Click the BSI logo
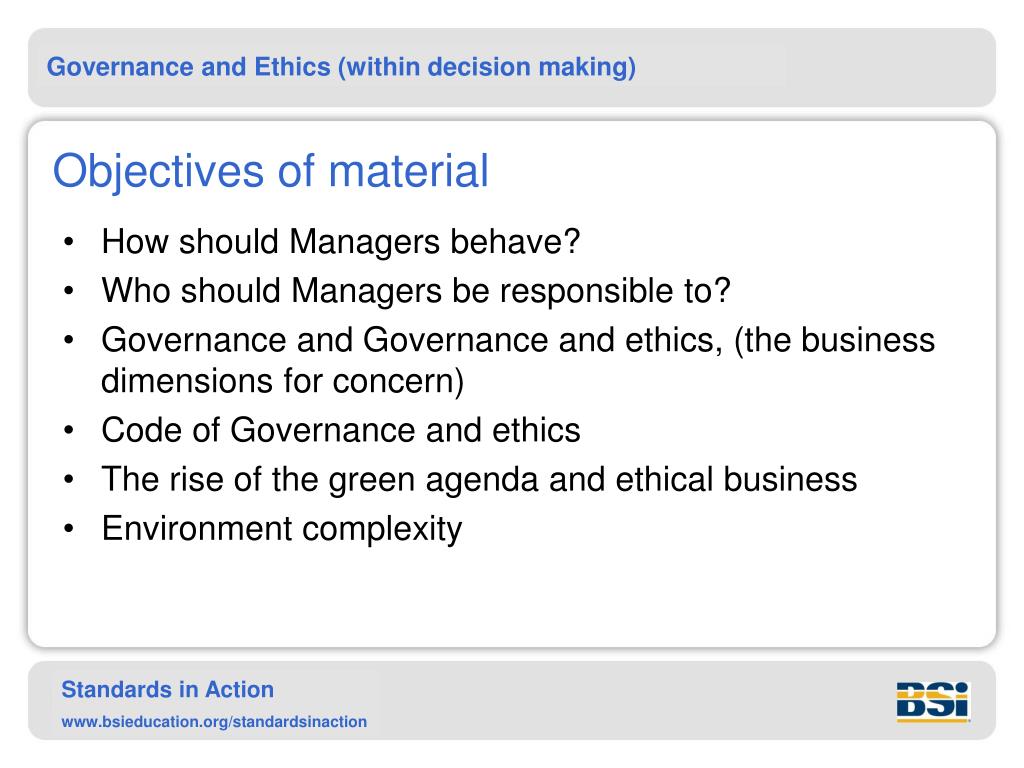Screen dimensions: 1024x768 [x=933, y=701]
